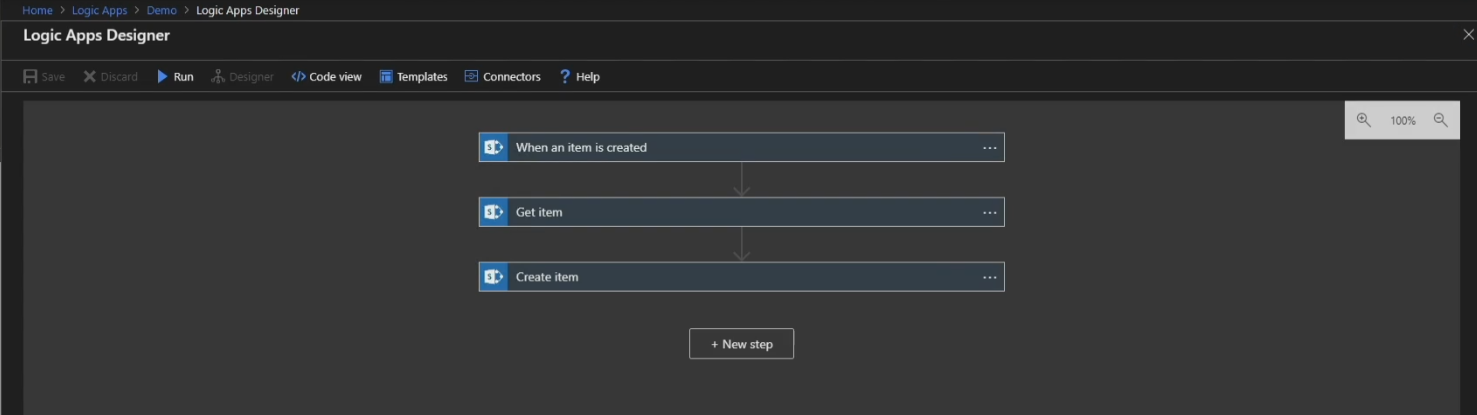Click the Save toolbar button
The width and height of the screenshot is (1477, 415).
click(x=44, y=77)
